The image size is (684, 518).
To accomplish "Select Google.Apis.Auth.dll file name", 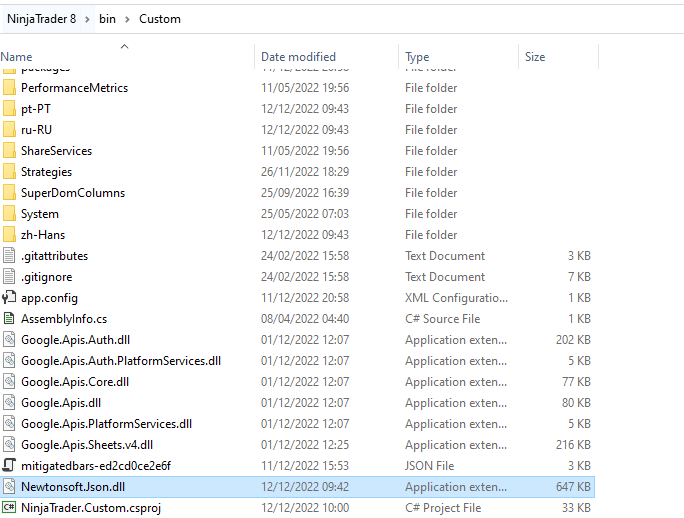I will click(75, 340).
